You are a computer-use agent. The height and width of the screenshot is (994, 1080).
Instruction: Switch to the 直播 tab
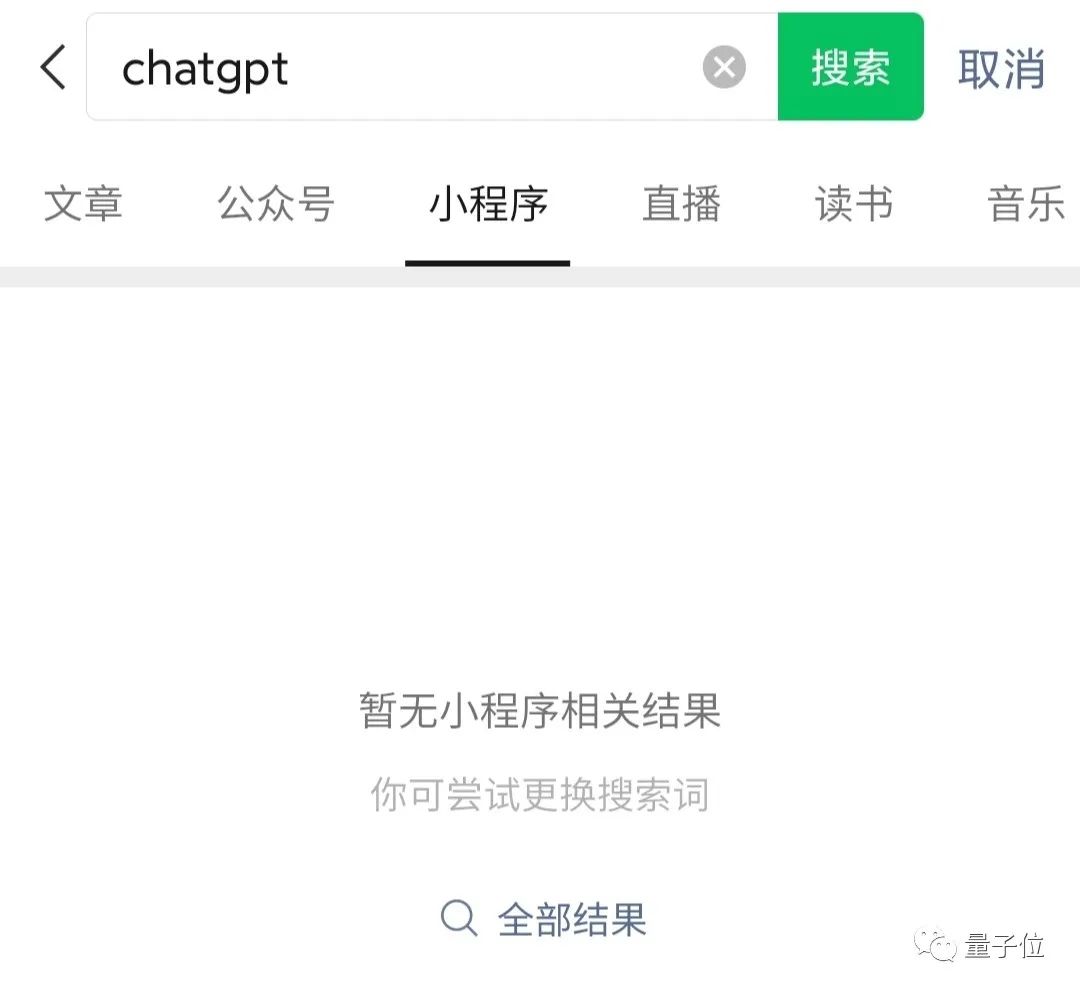pos(681,204)
